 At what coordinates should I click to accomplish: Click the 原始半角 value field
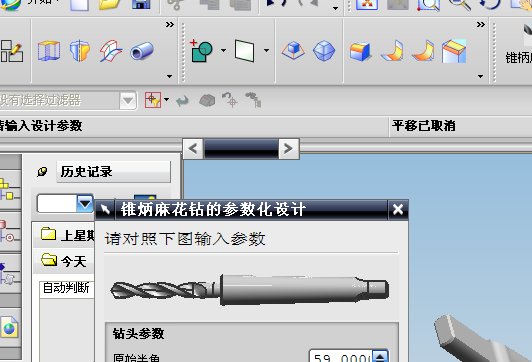[341, 357]
